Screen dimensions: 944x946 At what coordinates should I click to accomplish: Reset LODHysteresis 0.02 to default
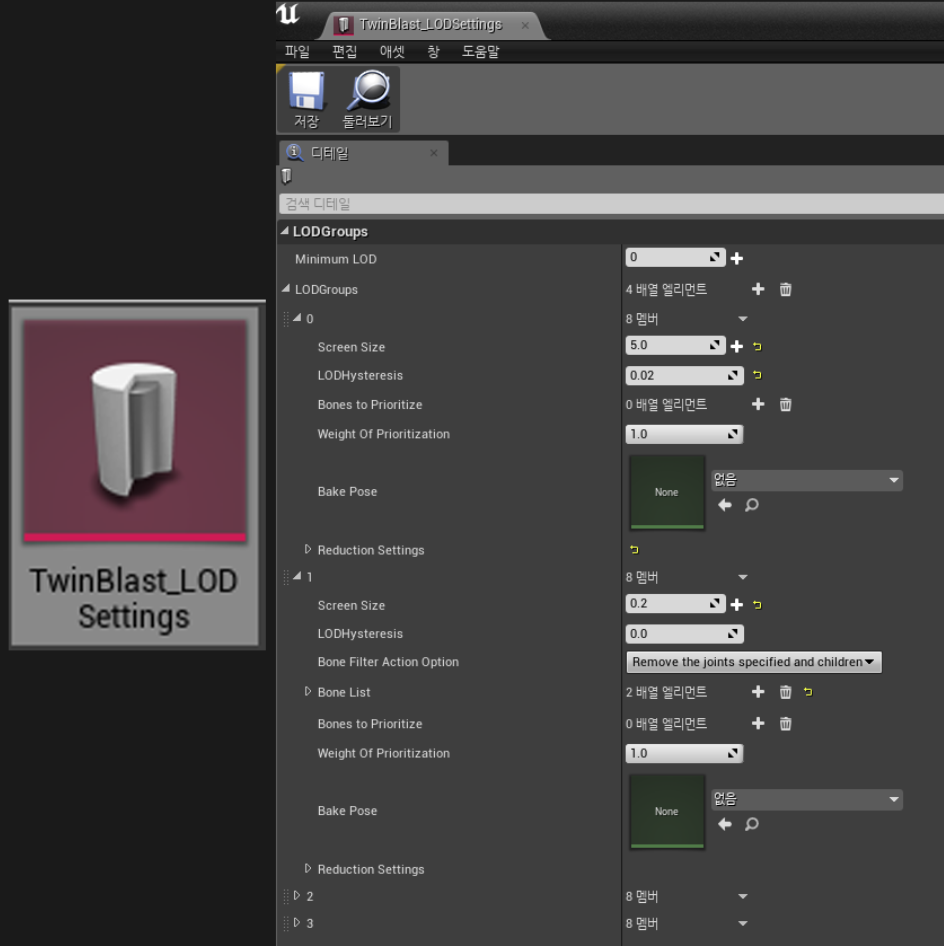click(758, 375)
